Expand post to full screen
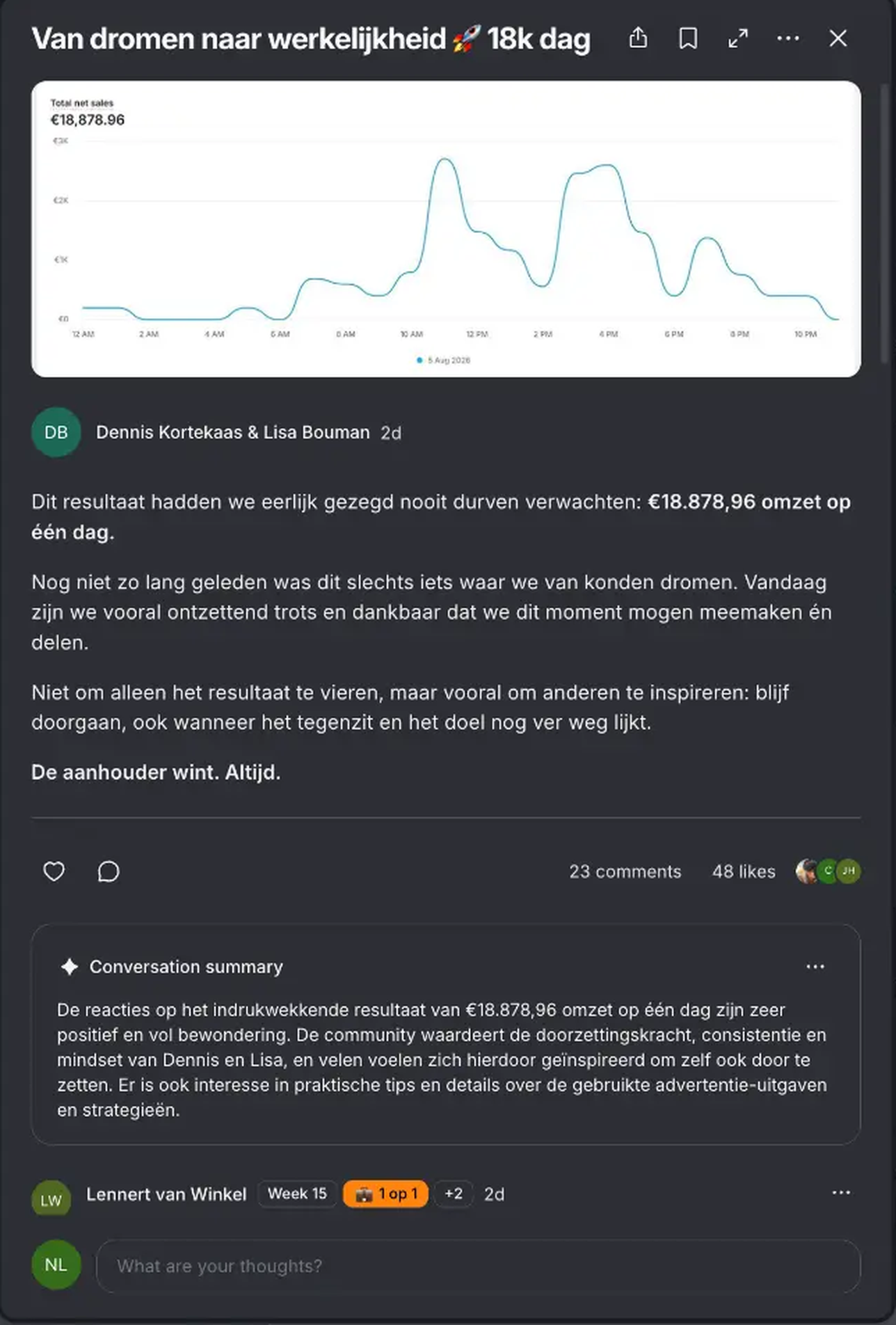 pyautogui.click(x=738, y=38)
